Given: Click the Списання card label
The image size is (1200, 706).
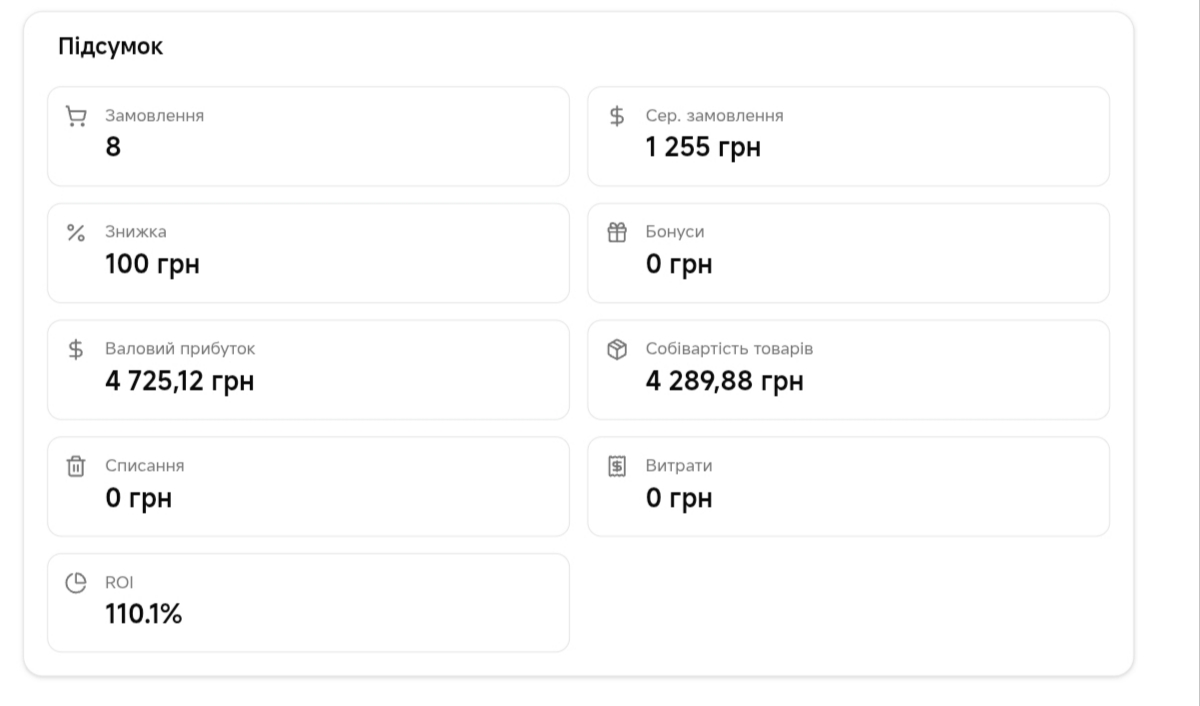Looking at the screenshot, I should (145, 465).
